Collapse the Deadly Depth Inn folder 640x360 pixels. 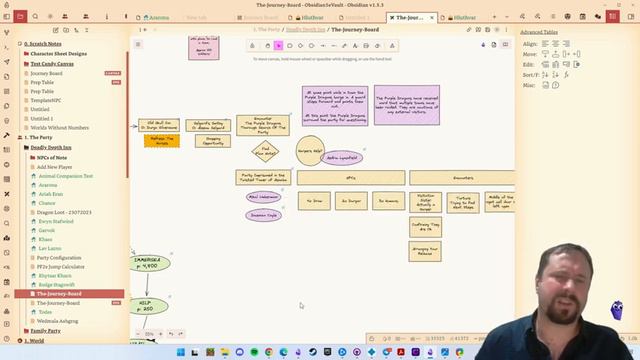point(51,147)
